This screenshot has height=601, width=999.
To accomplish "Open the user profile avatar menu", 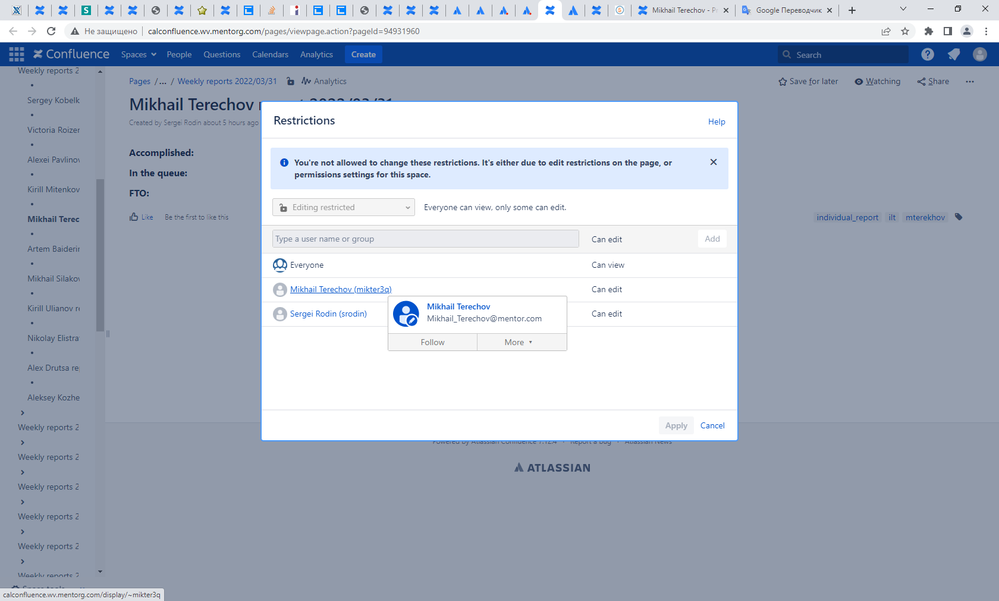I will [980, 55].
